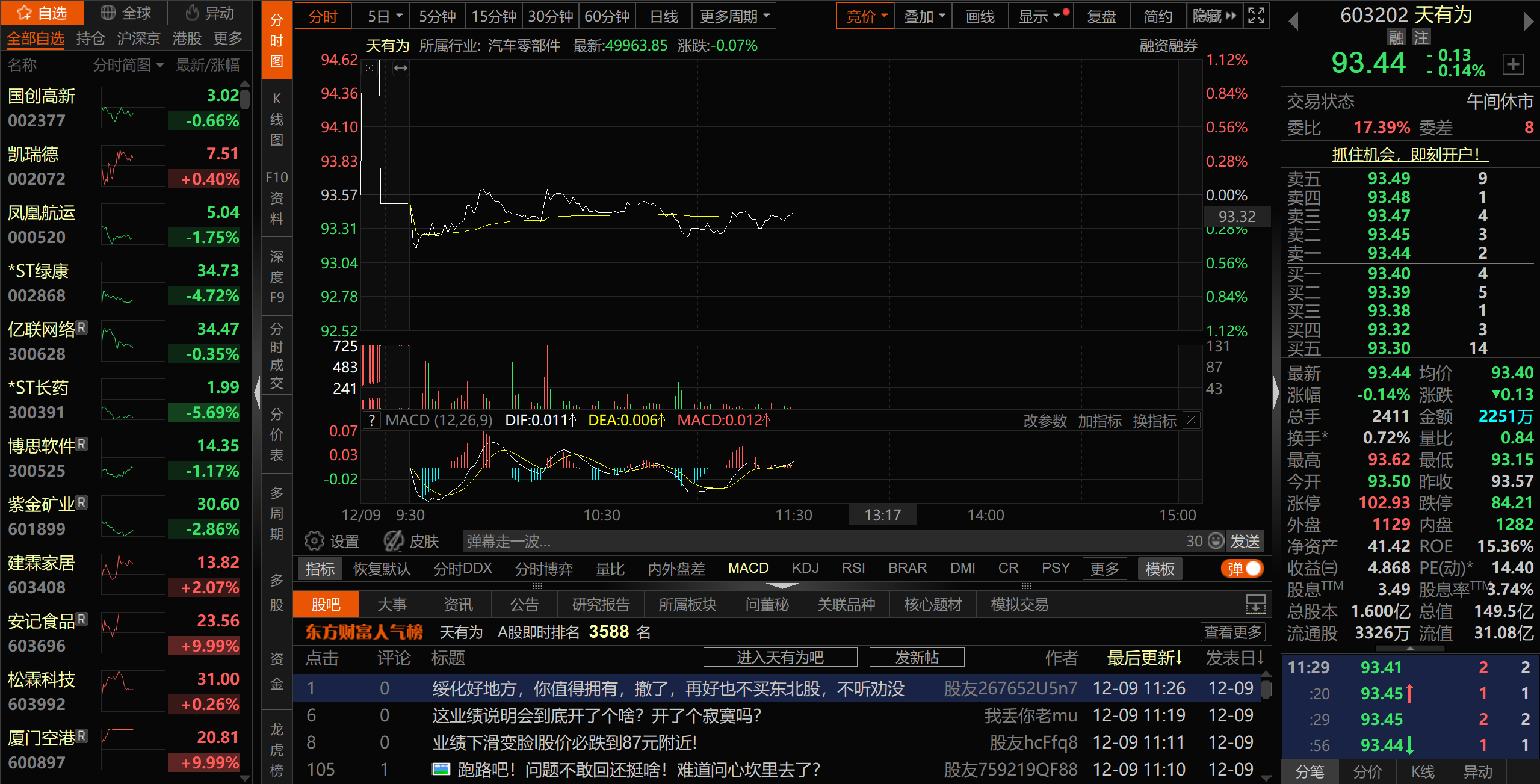Switch to the 公告 tab

524,604
